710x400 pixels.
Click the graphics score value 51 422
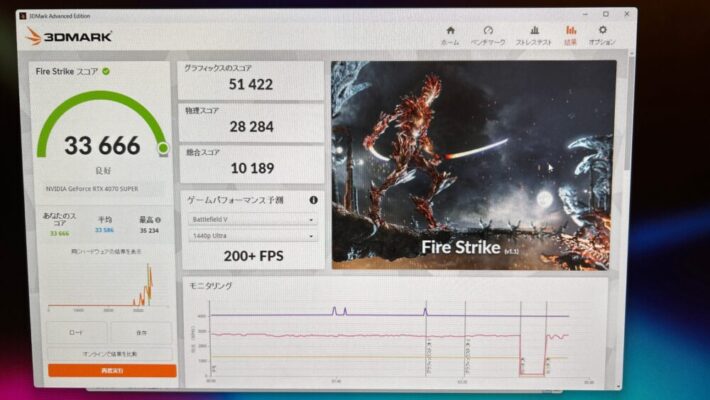pos(250,84)
